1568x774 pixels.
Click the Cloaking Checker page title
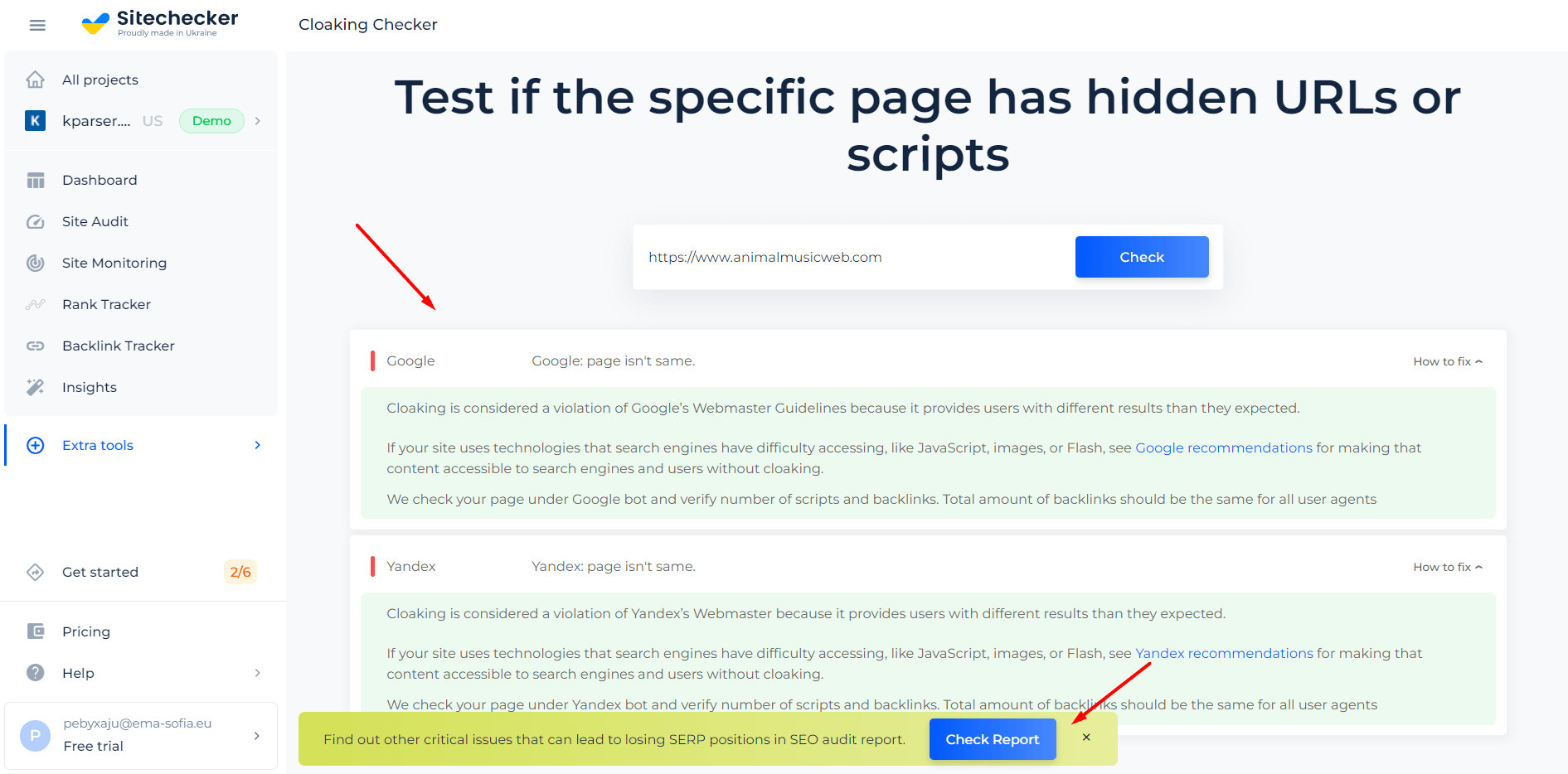point(368,24)
